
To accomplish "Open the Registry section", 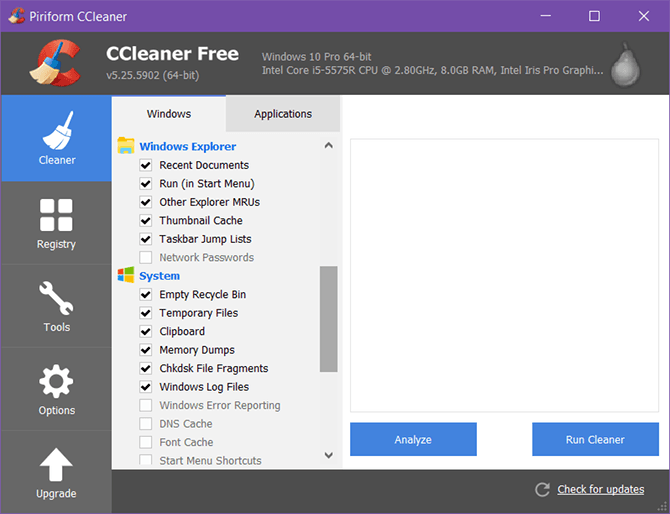I will pos(56,223).
